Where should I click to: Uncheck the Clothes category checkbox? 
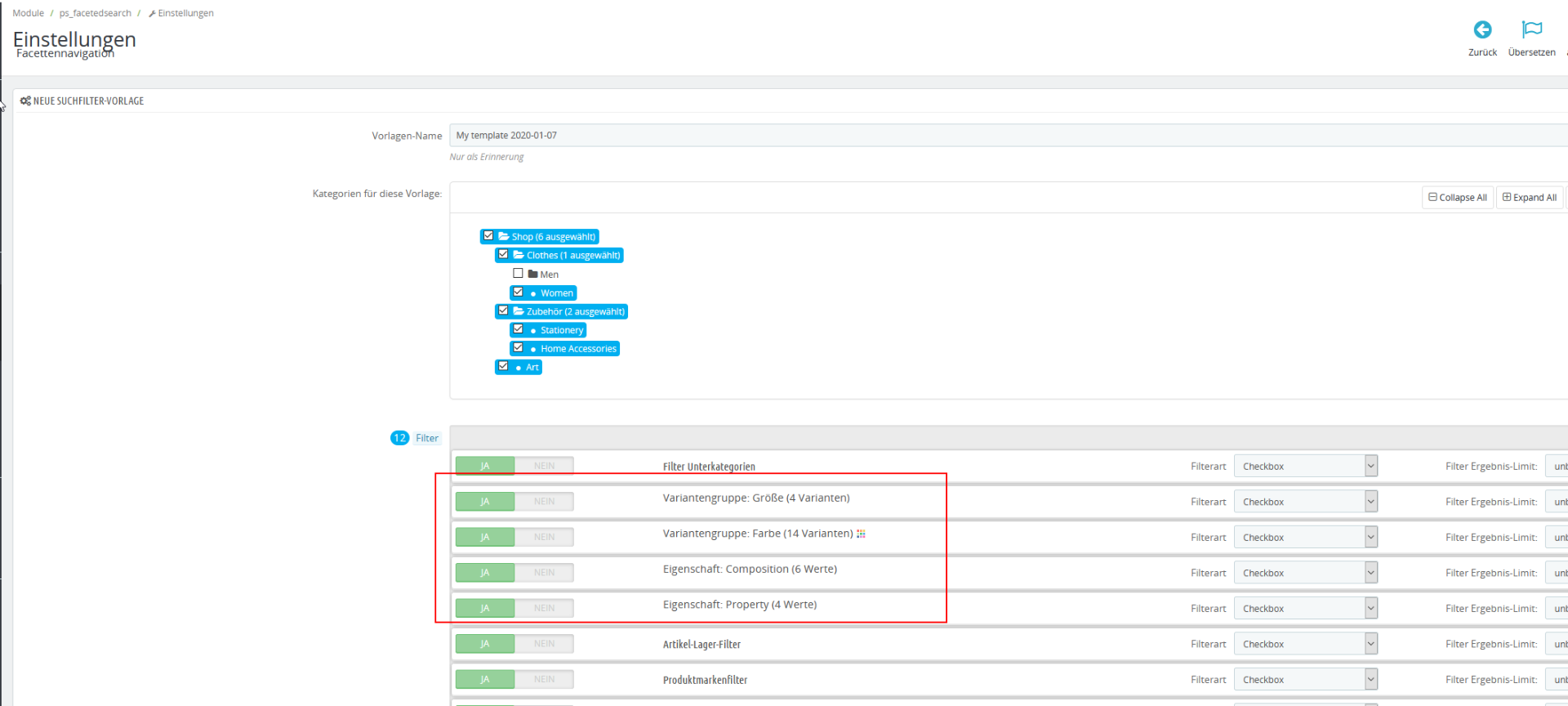pyautogui.click(x=503, y=254)
